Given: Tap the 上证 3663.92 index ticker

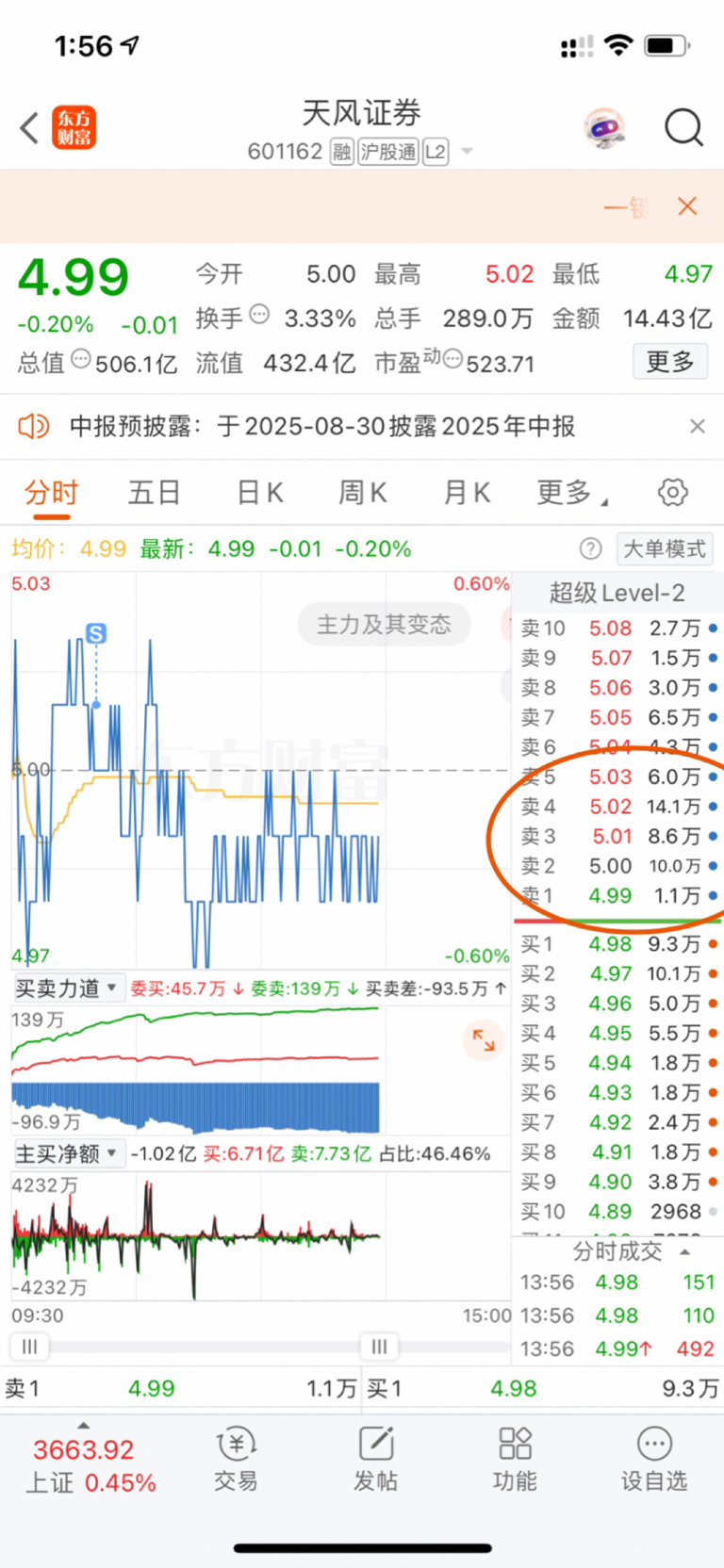Looking at the screenshot, I should click(90, 1465).
